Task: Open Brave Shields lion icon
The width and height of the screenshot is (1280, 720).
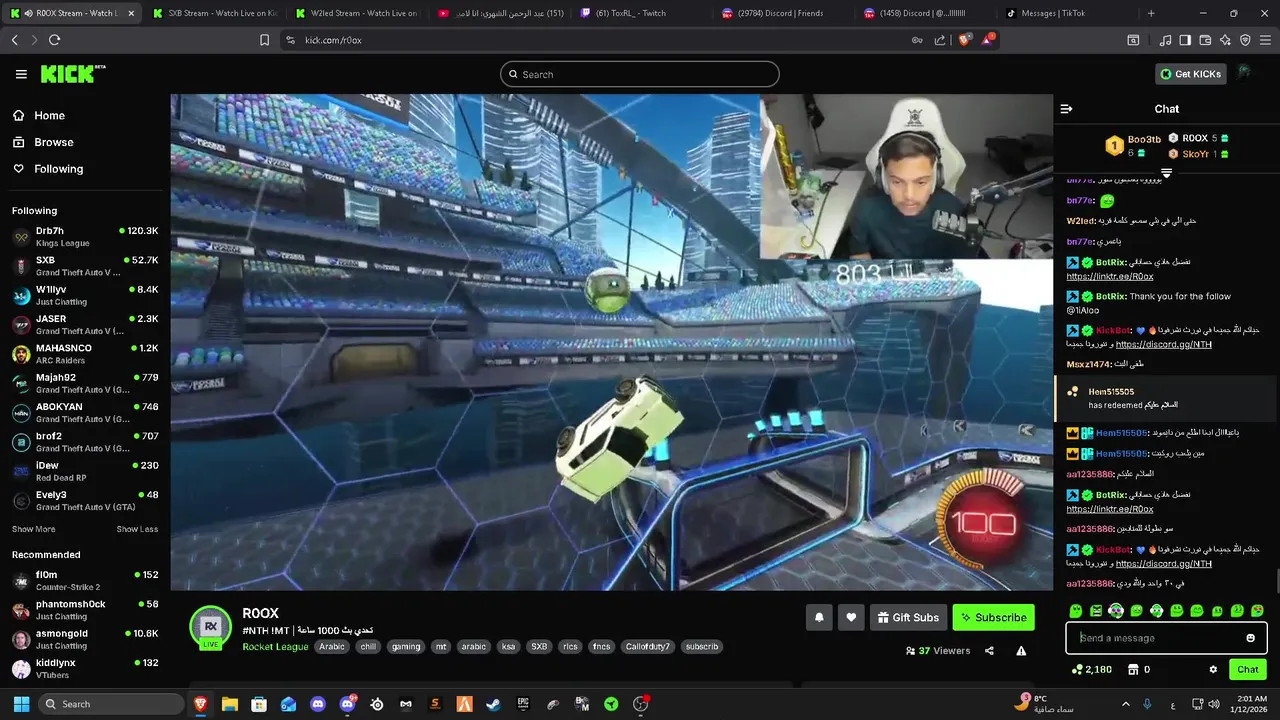Action: [964, 40]
